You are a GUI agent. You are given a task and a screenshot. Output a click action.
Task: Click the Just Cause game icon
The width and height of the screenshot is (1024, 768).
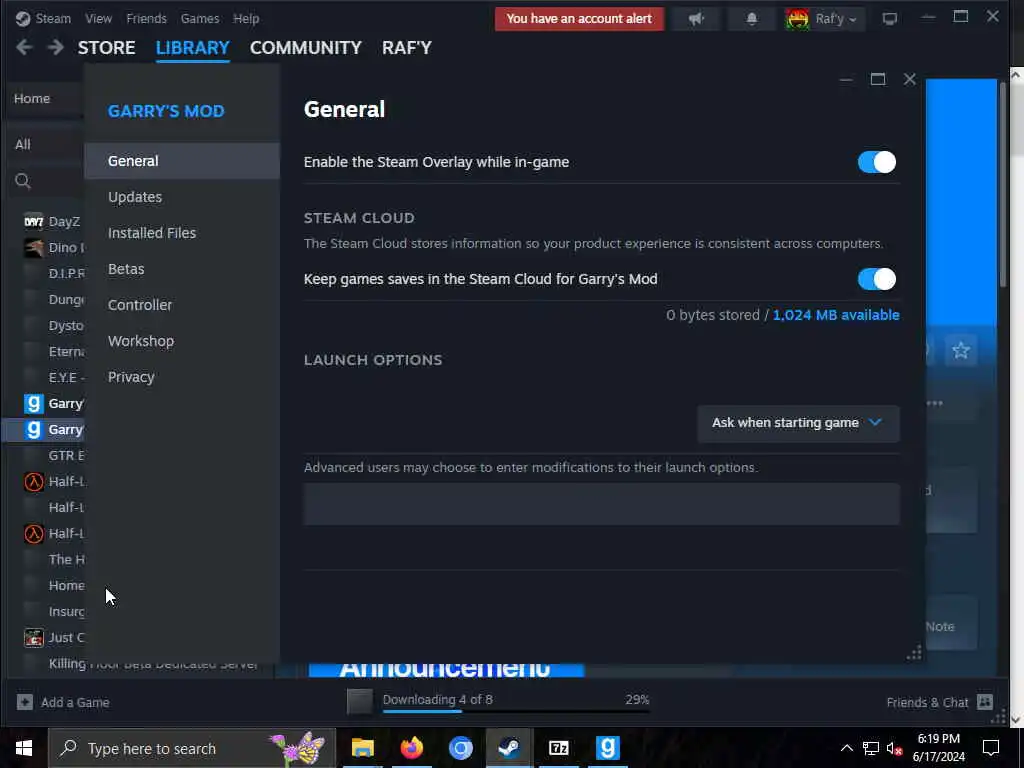[x=33, y=637]
